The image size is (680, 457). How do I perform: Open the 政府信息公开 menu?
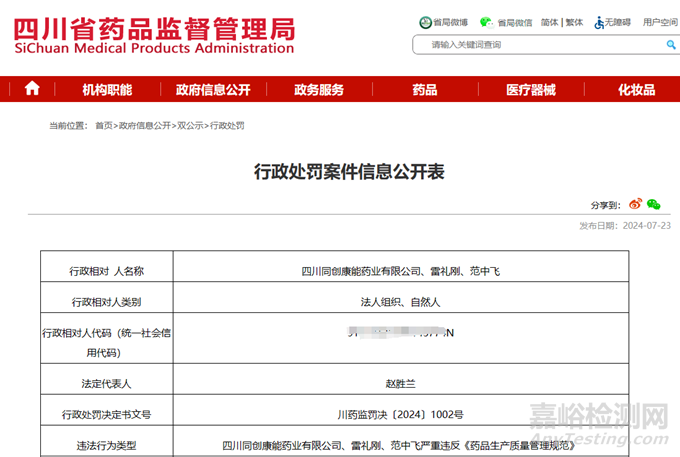(212, 89)
